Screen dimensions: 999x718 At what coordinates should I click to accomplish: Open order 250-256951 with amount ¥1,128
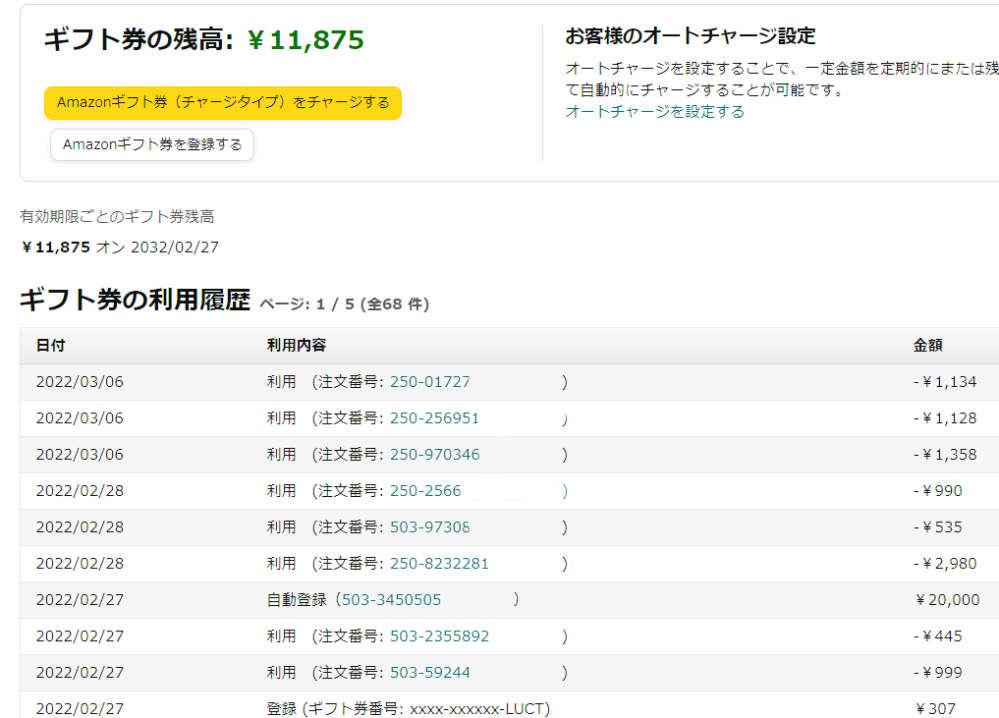tap(434, 418)
